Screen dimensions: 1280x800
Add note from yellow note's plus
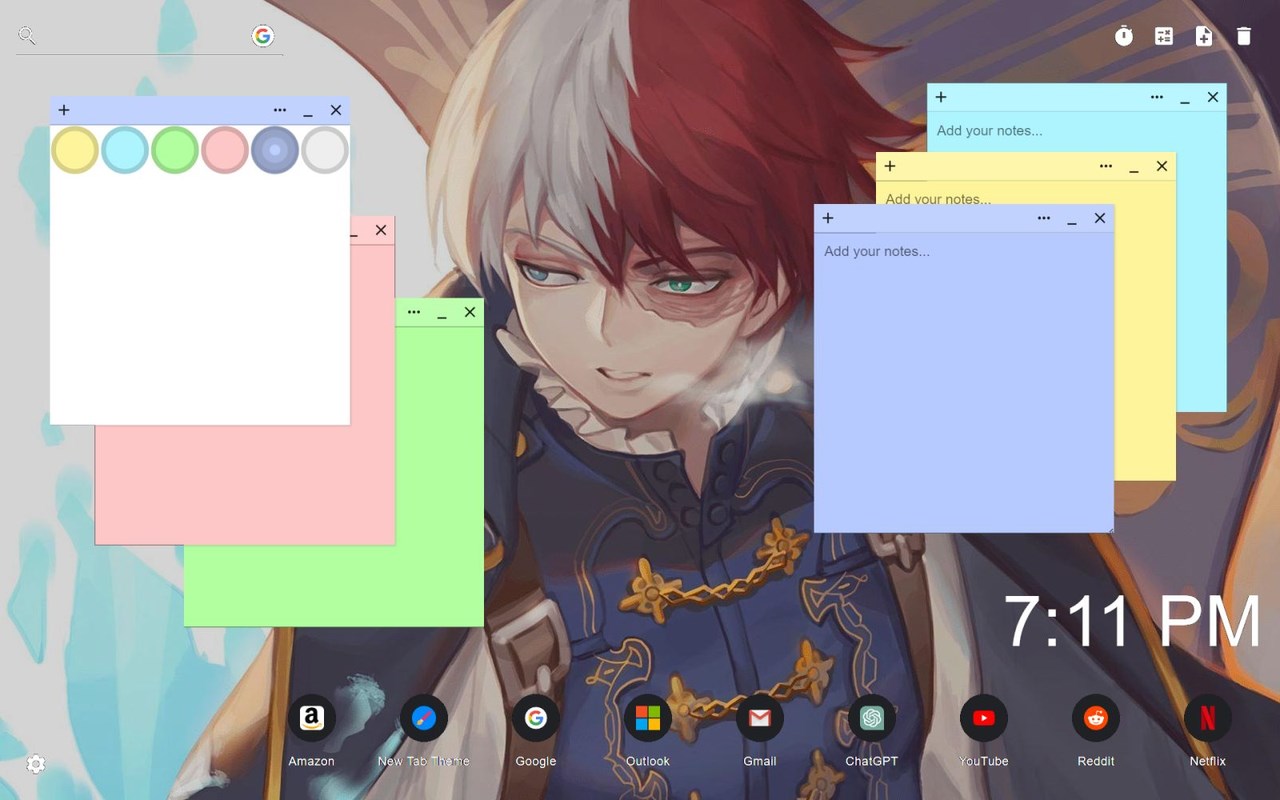[890, 166]
